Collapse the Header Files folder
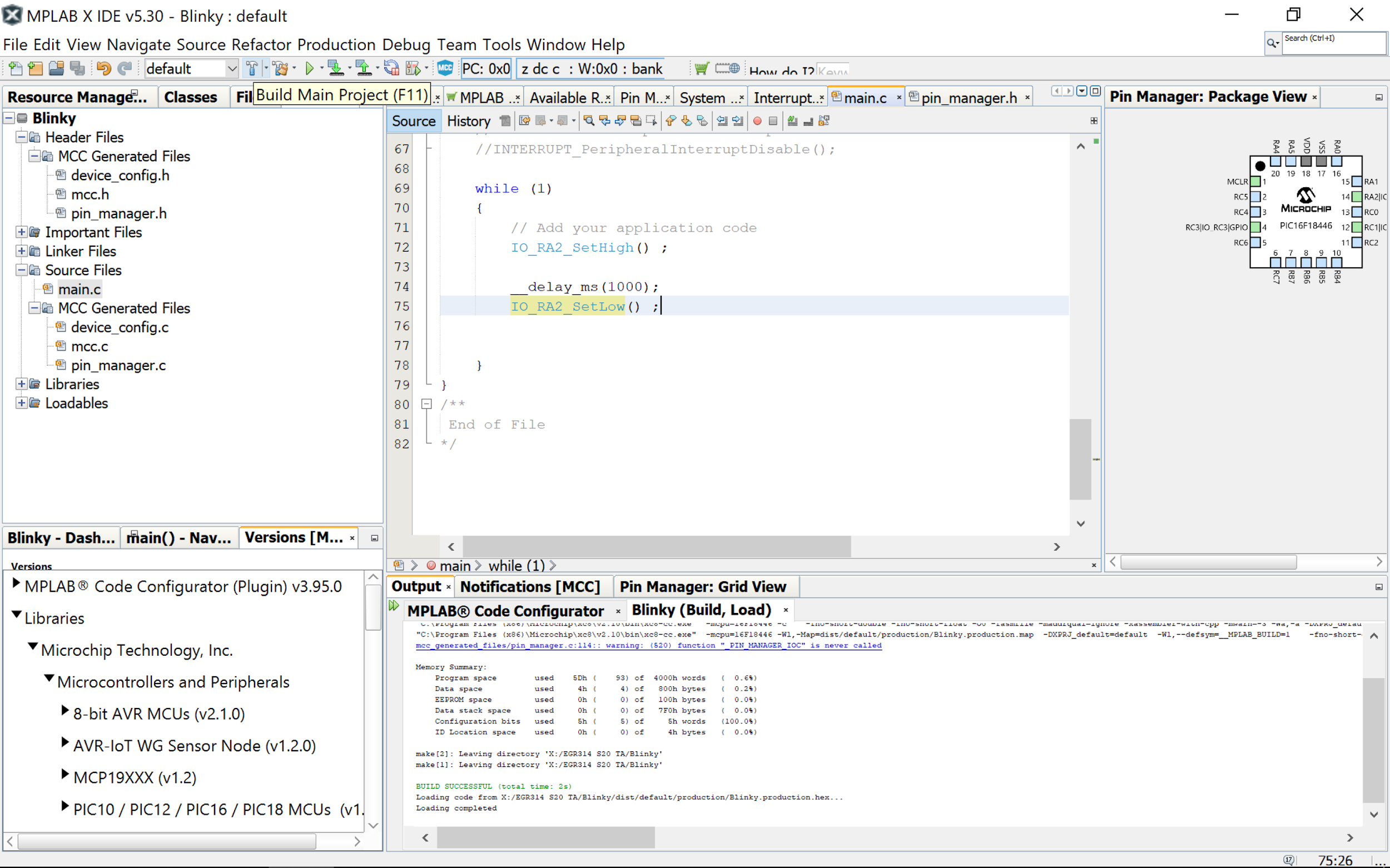 tap(21, 137)
